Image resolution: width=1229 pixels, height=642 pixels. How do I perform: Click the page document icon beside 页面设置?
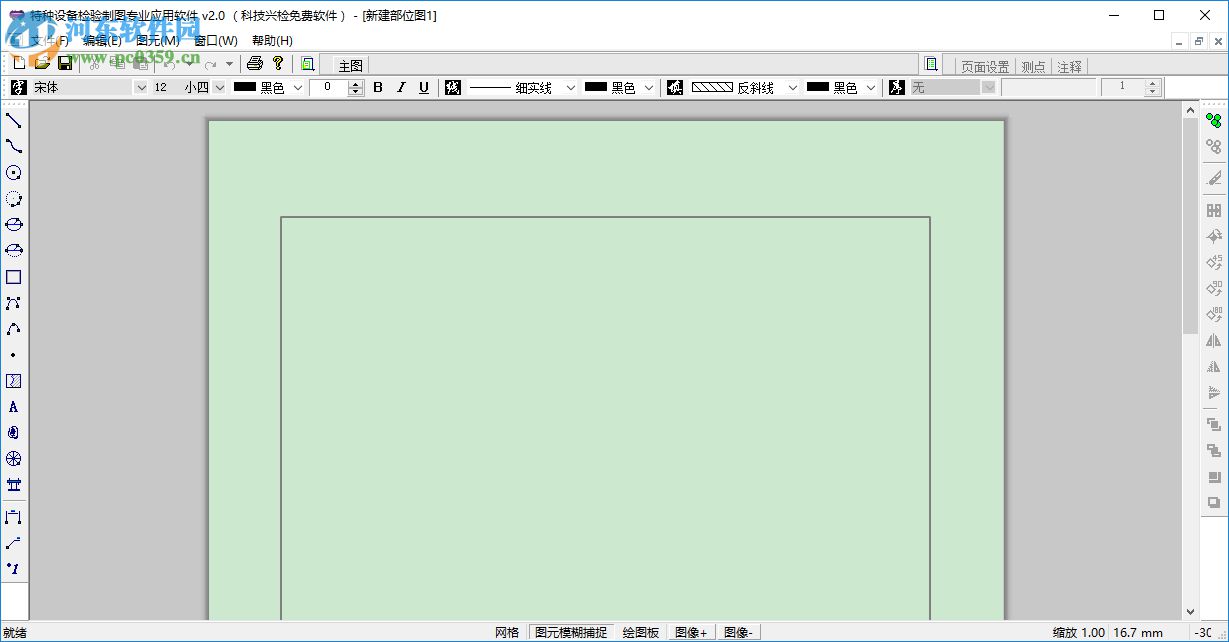pyautogui.click(x=932, y=64)
